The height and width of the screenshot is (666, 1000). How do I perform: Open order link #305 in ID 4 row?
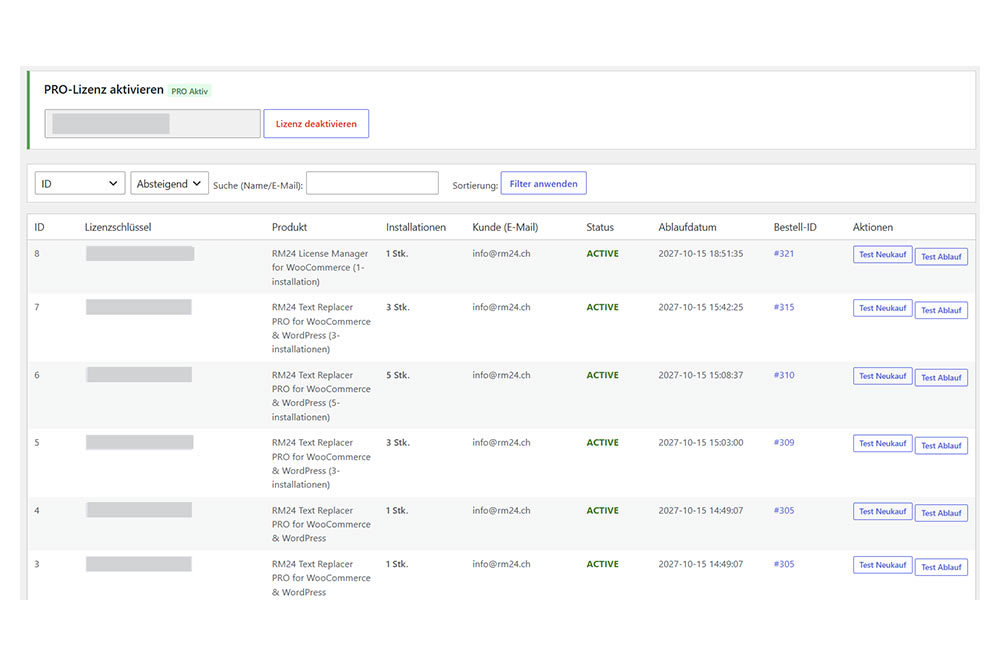784,510
